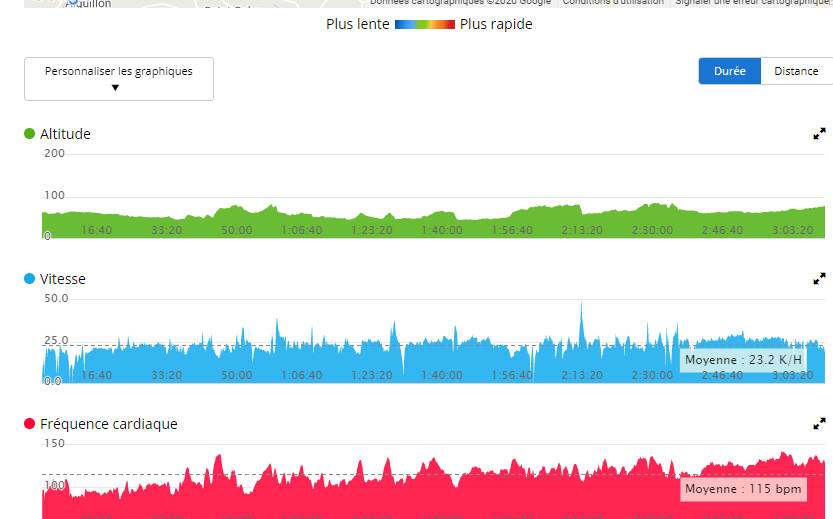
Task: Click the speed color gradient legend
Action: [x=425, y=24]
